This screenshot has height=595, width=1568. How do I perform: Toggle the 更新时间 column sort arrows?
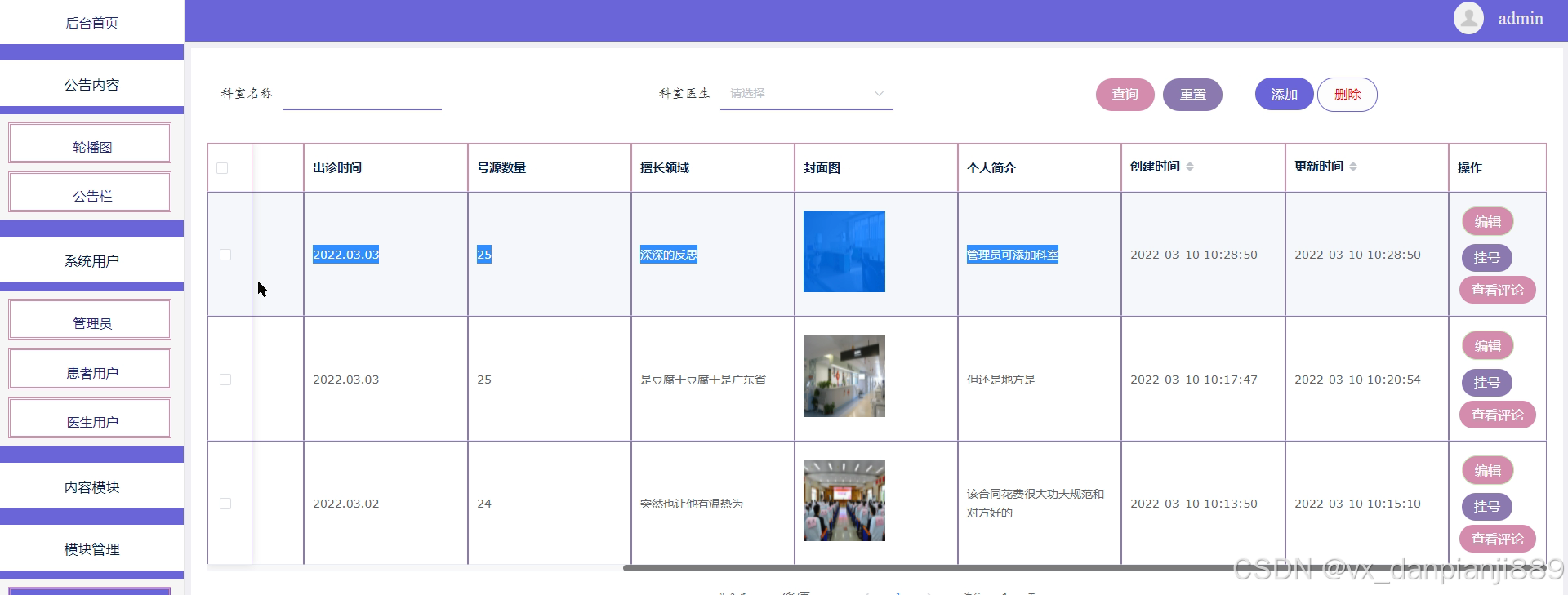(x=1353, y=167)
